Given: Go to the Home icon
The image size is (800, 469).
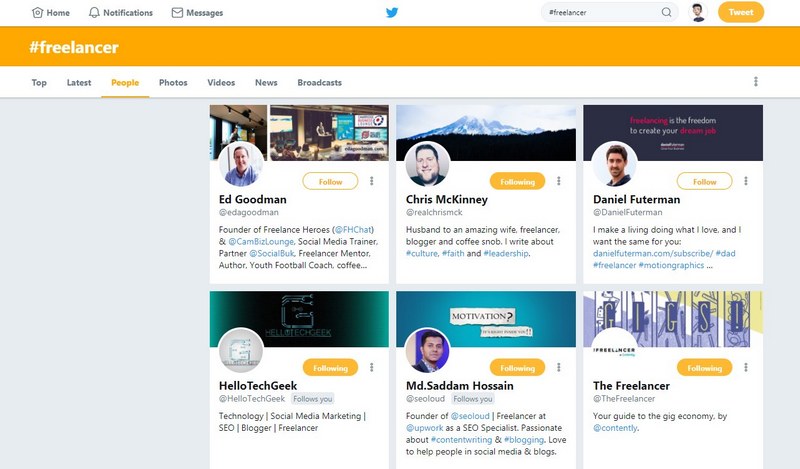Looking at the screenshot, I should click(x=37, y=13).
